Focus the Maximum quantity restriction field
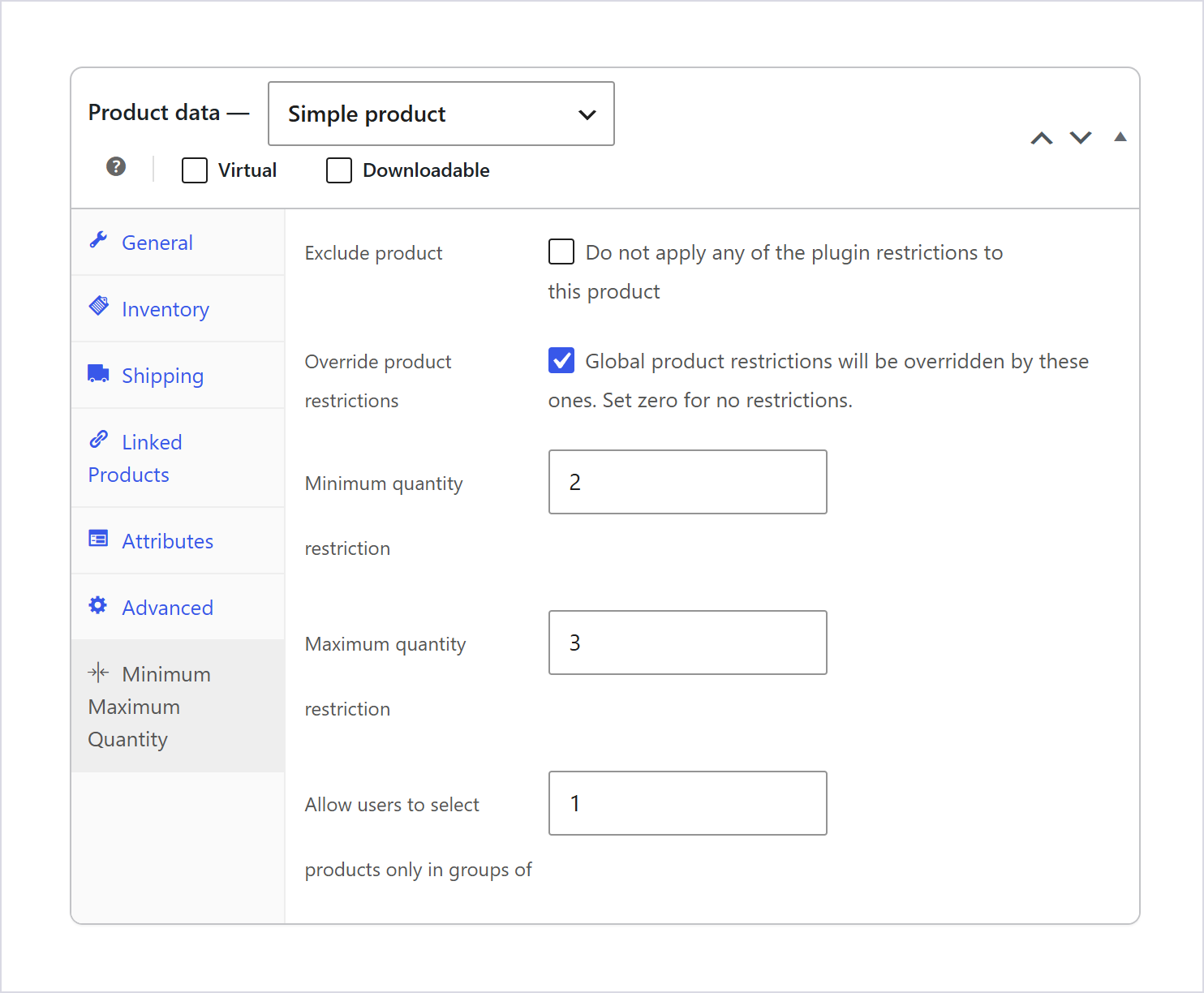1204x993 pixels. (688, 643)
